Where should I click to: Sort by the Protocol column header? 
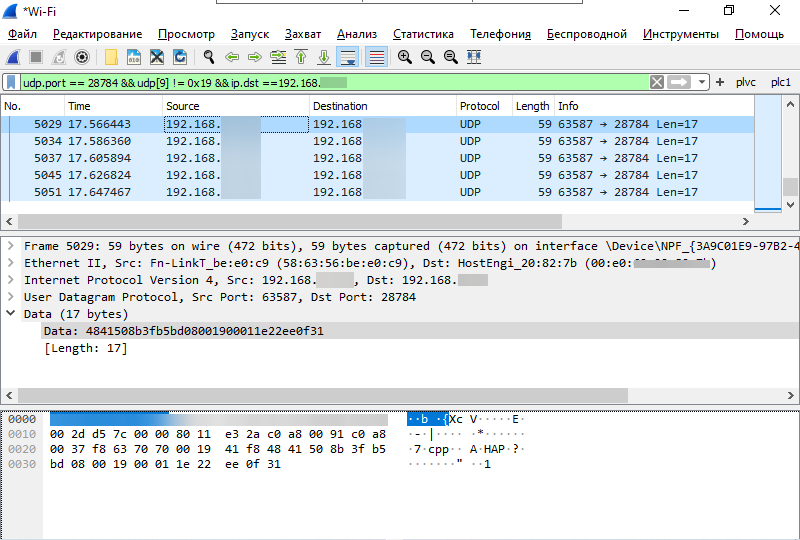(484, 106)
